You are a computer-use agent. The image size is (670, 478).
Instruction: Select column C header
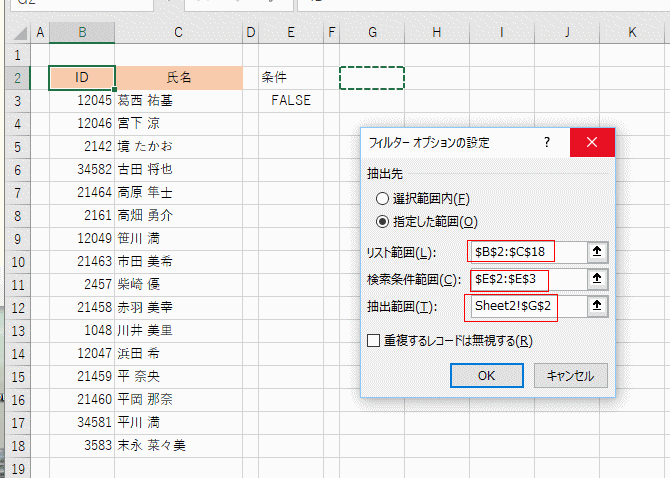pos(178,33)
